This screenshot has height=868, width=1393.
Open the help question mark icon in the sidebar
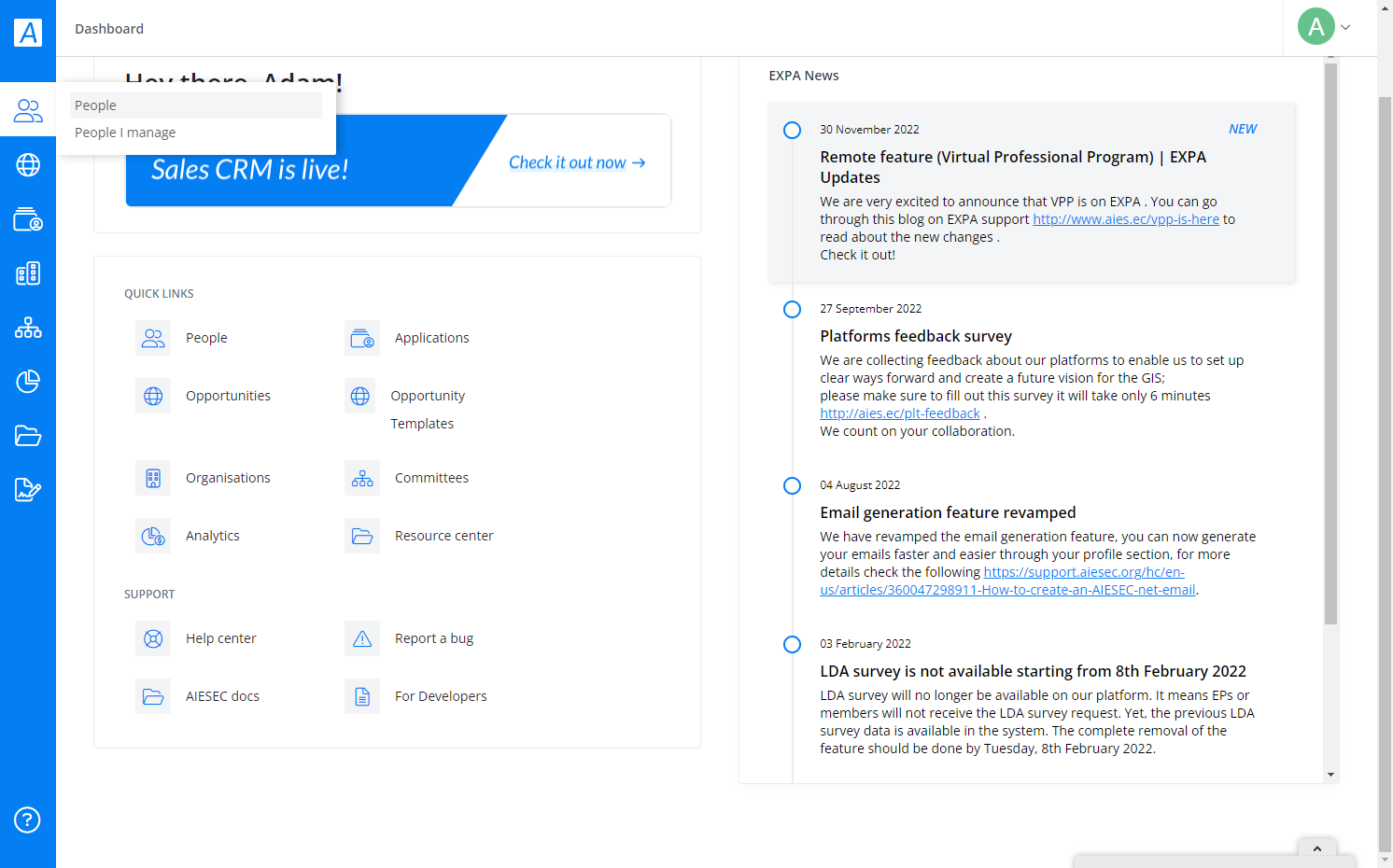click(27, 820)
